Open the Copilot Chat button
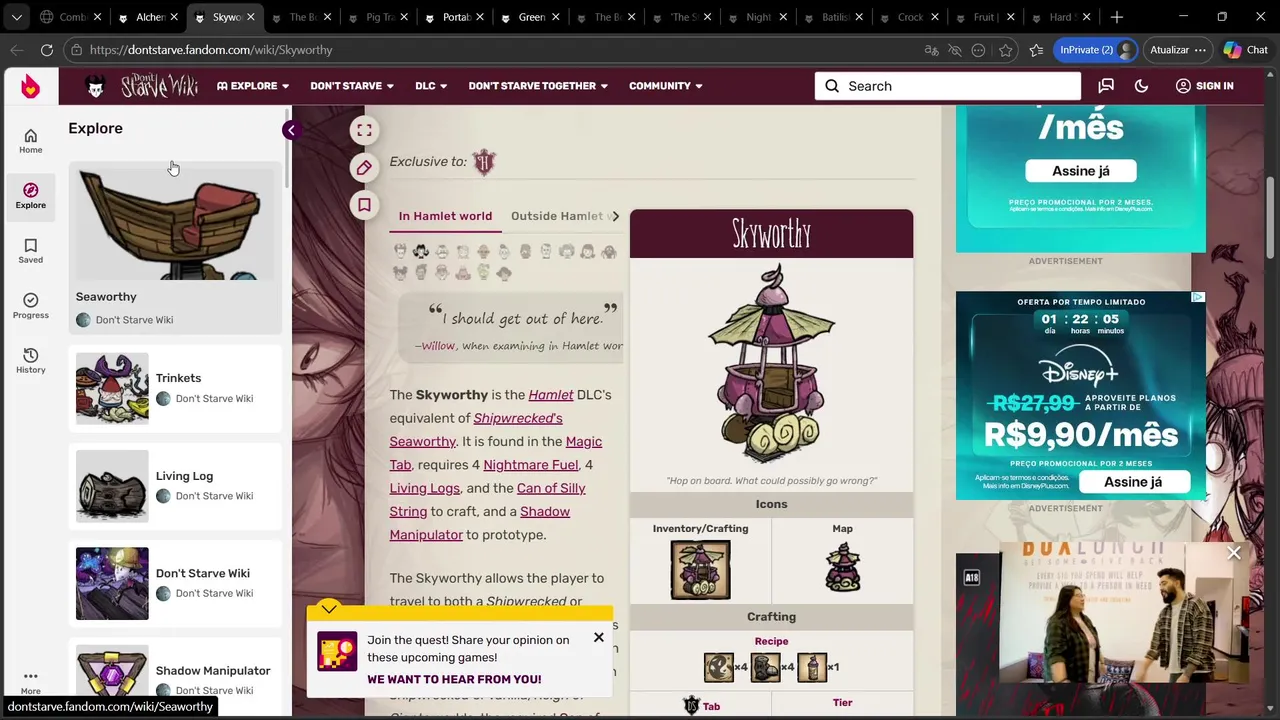Screen dimensions: 1280x720 (x=1246, y=50)
